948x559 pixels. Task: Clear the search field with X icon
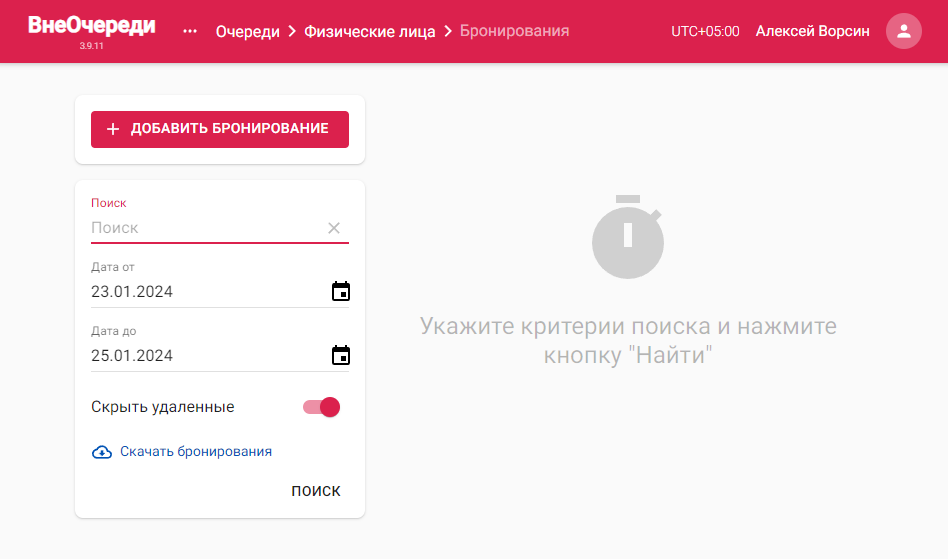click(x=334, y=228)
